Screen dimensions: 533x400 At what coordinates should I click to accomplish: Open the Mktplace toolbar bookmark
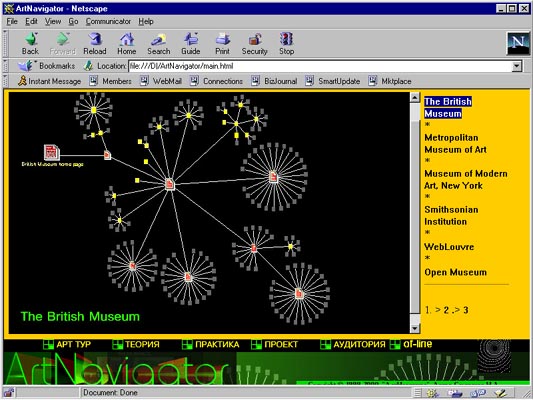click(390, 81)
